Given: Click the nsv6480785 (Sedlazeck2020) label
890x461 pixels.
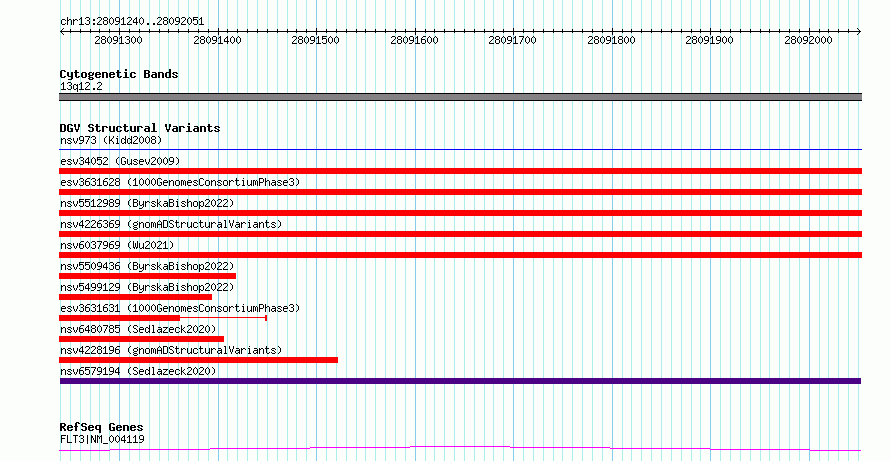Looking at the screenshot, I should tap(138, 329).
